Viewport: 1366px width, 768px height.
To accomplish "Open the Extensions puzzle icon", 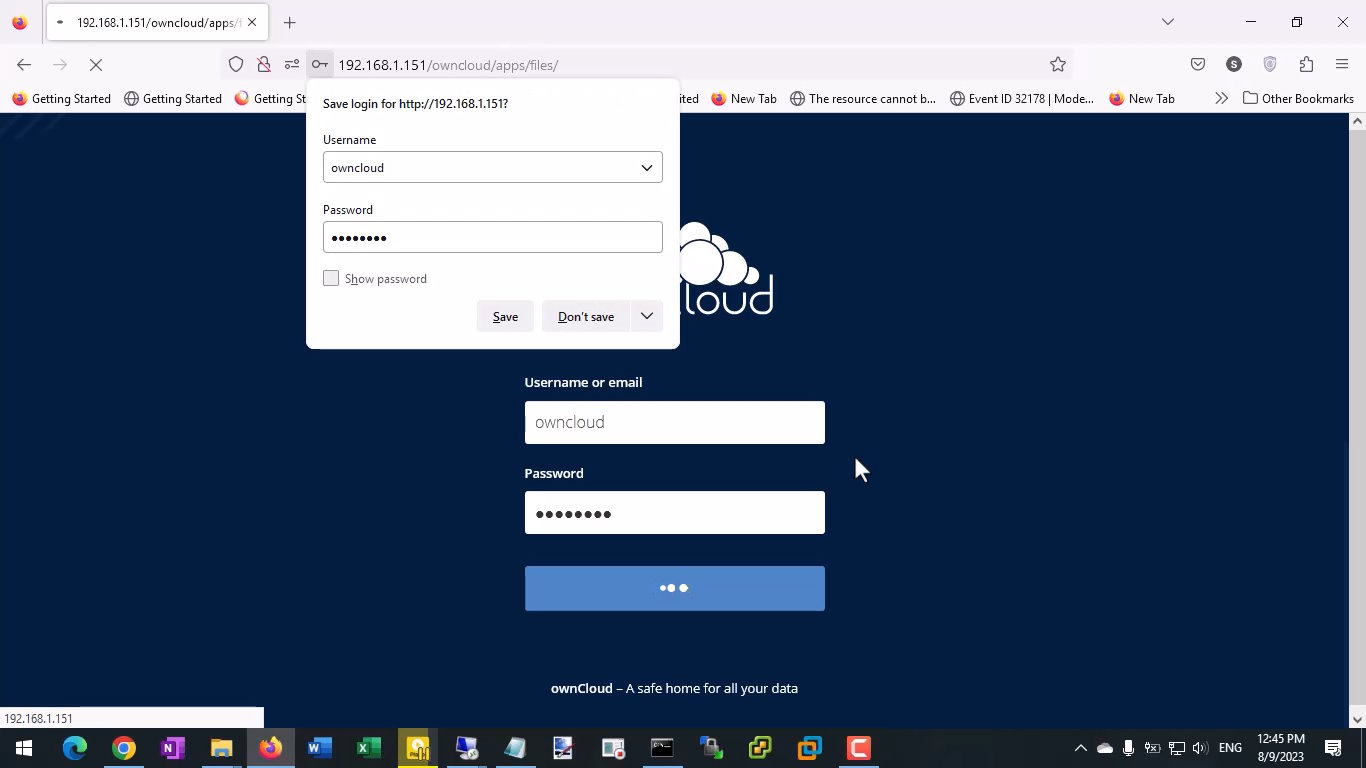I will coord(1306,65).
